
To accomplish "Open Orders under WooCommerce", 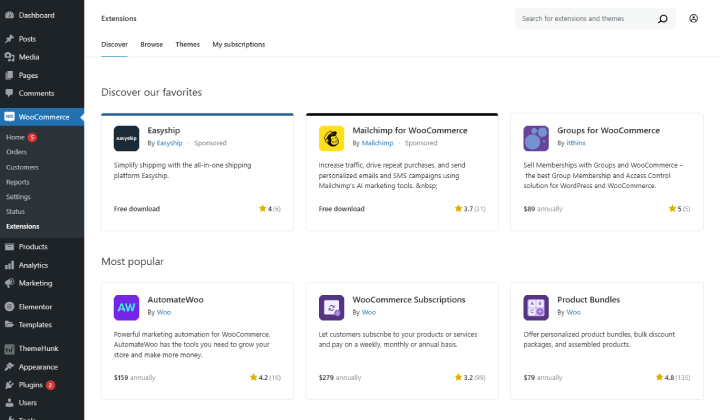I will 17,152.
